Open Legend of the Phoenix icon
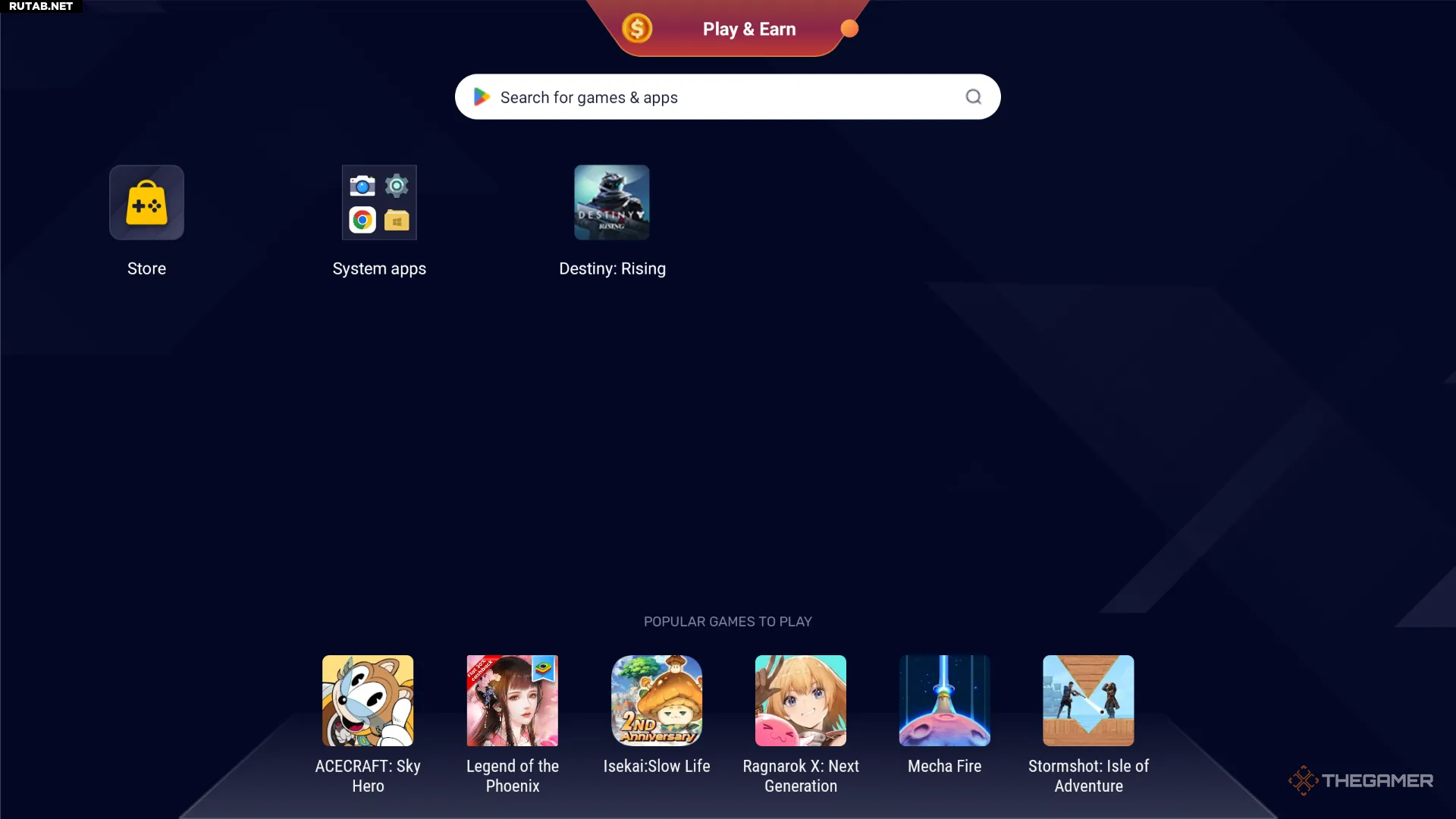 click(513, 701)
